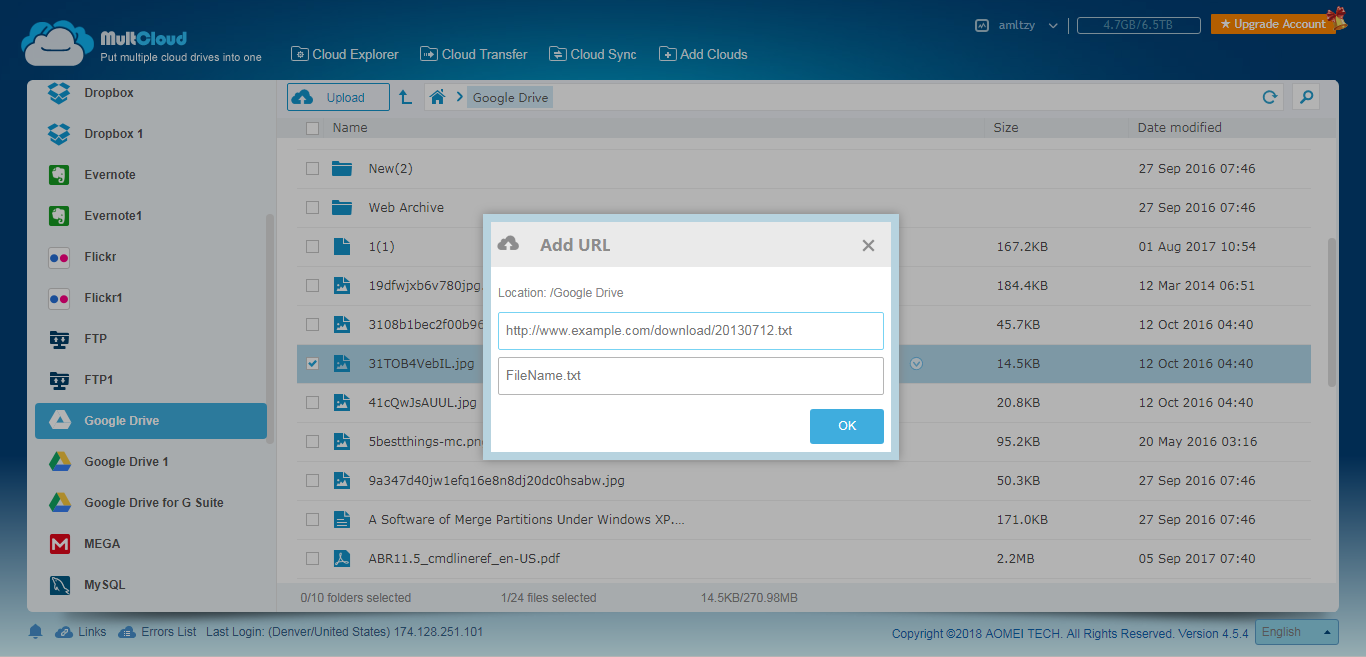Open the search magnifier button
Screen dimensions: 1366x657
tap(1305, 97)
